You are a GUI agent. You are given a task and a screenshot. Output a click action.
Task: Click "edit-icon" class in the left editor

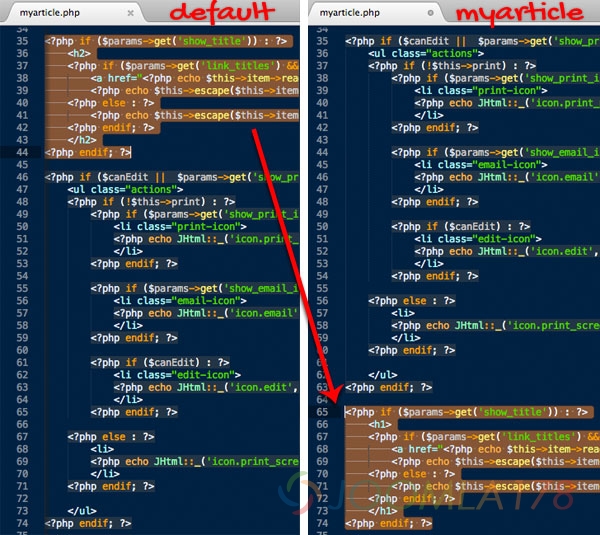203,375
